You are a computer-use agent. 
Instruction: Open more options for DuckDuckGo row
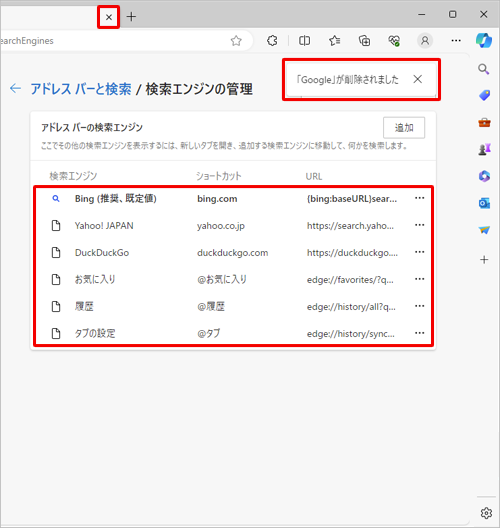tap(420, 252)
